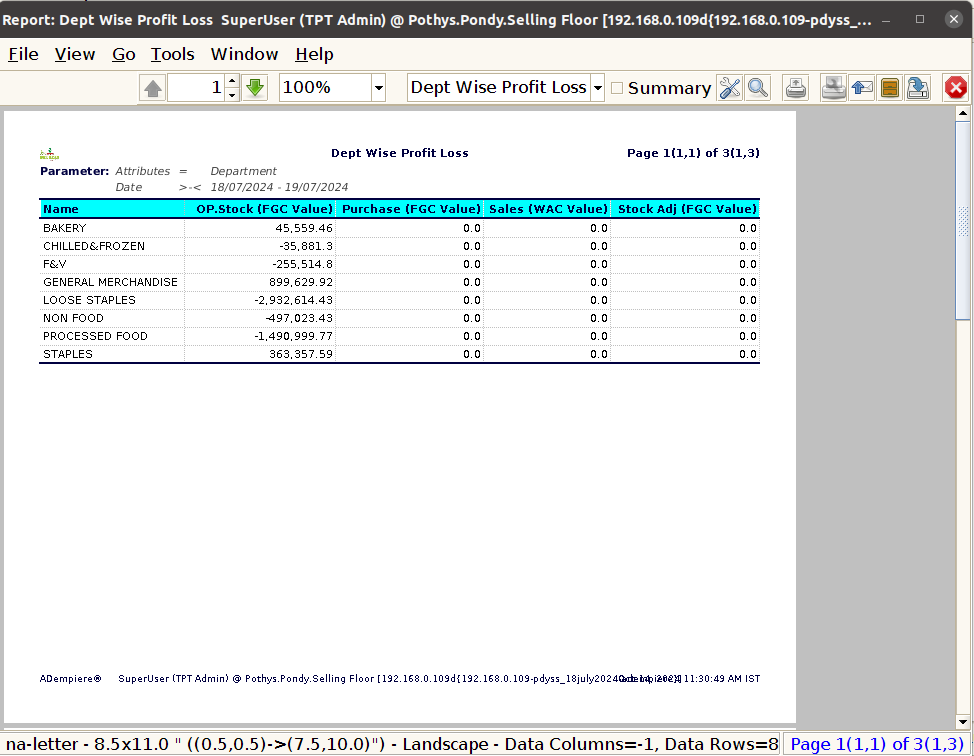Go to previous page with up arrow
The width and height of the screenshot is (974, 756).
tap(153, 88)
